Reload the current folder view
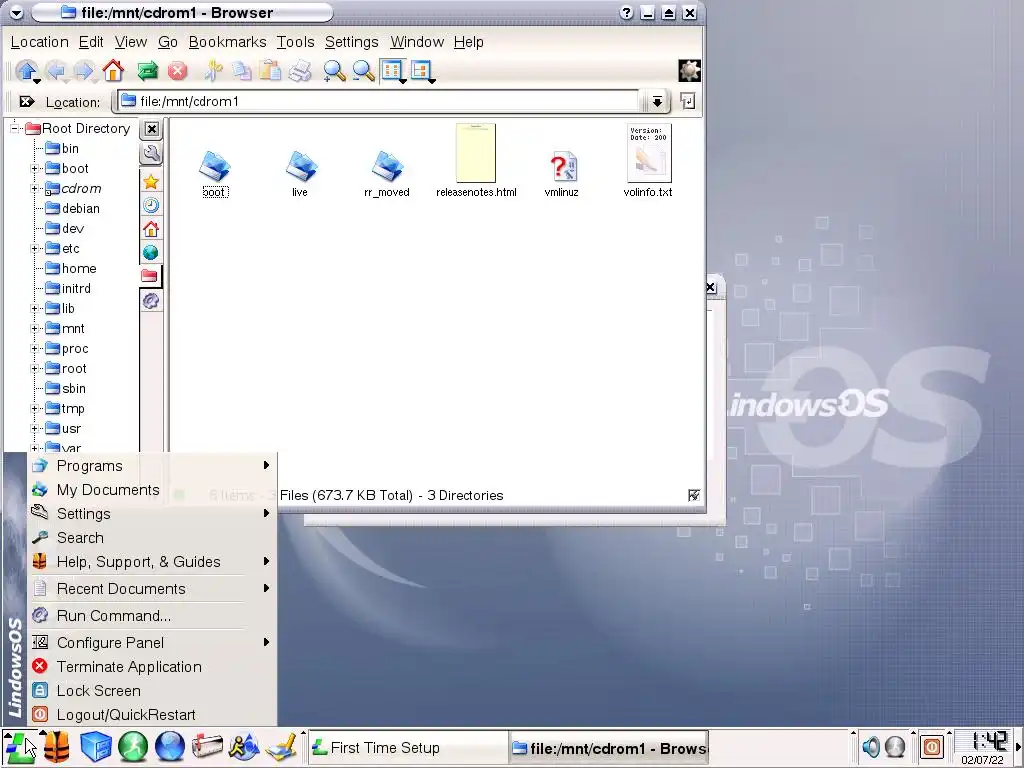 (x=148, y=71)
